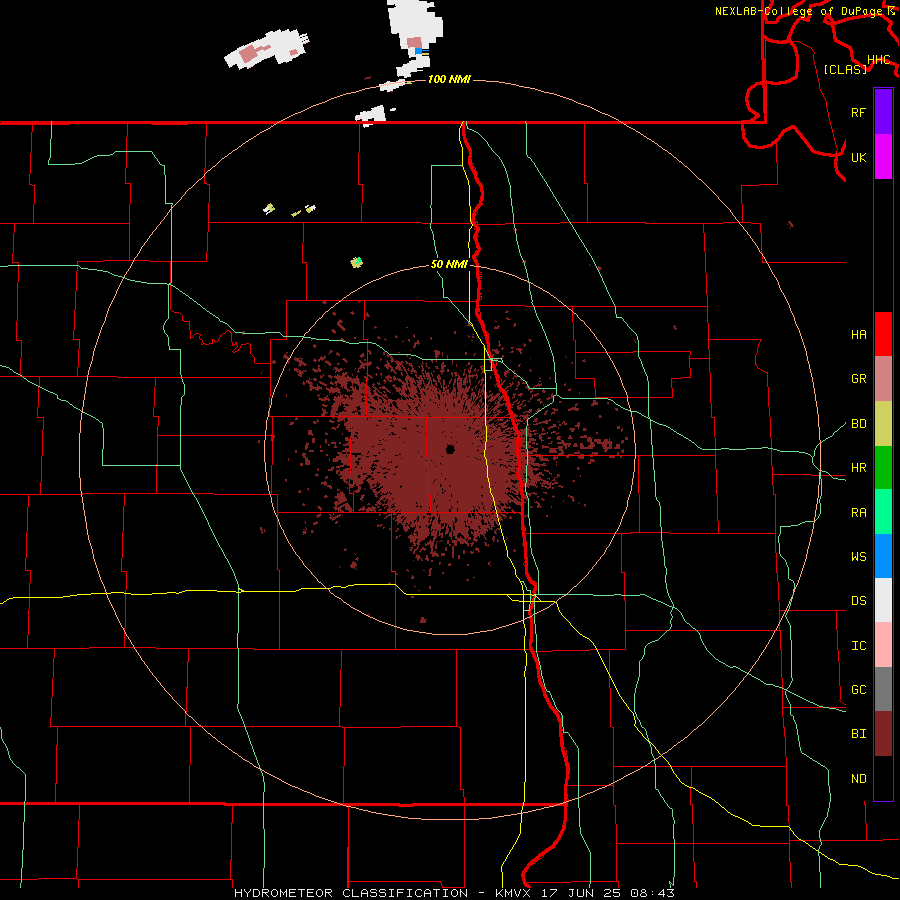Click the "[CLAS]" units label
Image resolution: width=900 pixels, height=900 pixels.
845,69
